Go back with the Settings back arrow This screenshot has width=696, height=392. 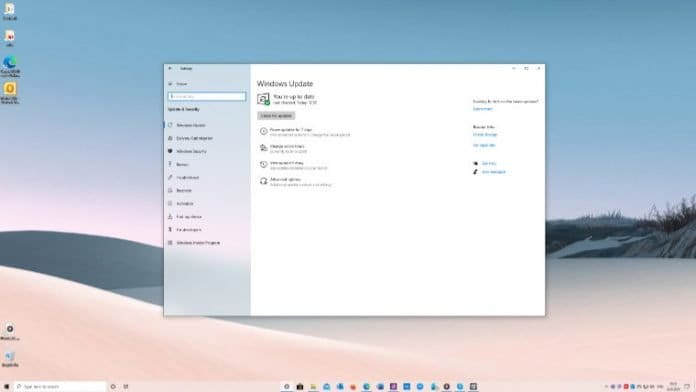point(170,68)
